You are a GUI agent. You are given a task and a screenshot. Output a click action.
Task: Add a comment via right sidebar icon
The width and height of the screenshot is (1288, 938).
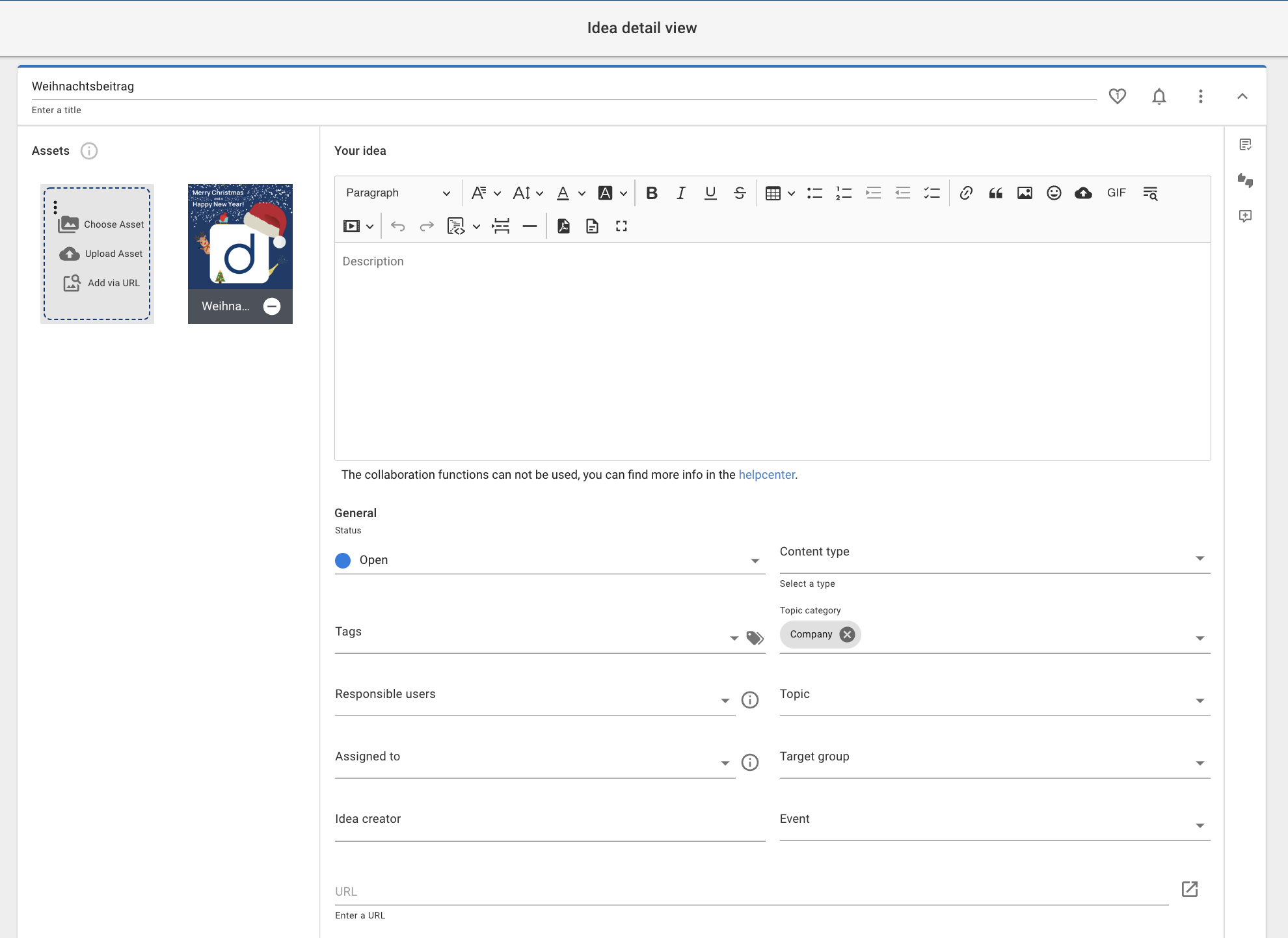1246,217
